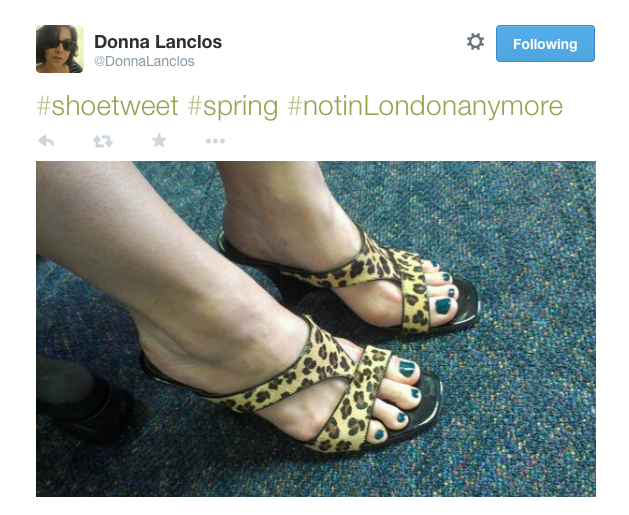
Task: View the attached shoe image full size
Action: coord(316,329)
